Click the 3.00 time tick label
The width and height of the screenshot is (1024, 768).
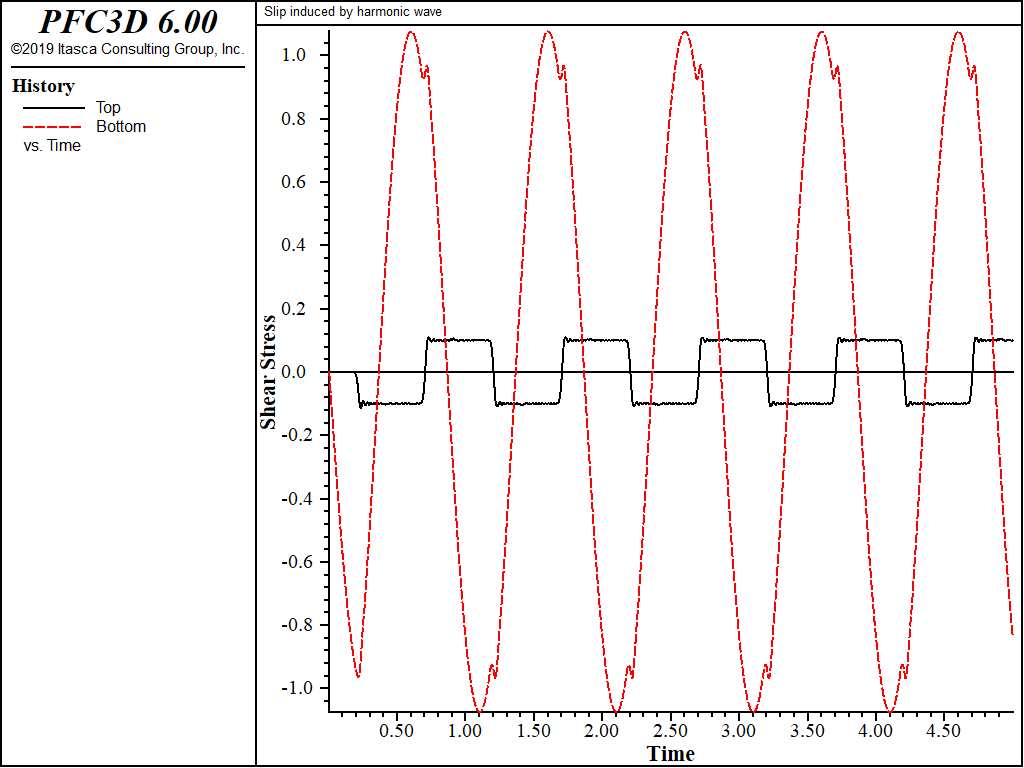tap(739, 731)
